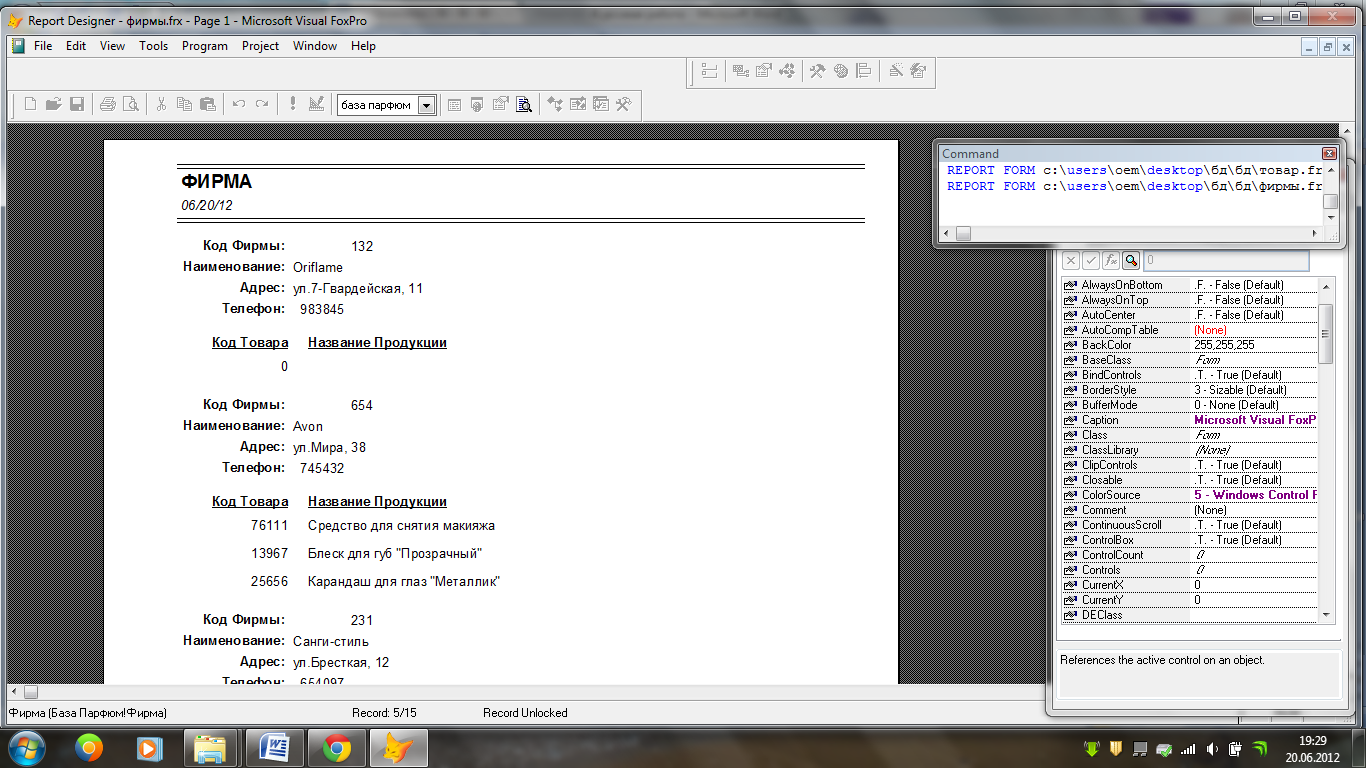Click the Save floppy disk icon
1366x768 pixels.
pyautogui.click(x=76, y=104)
